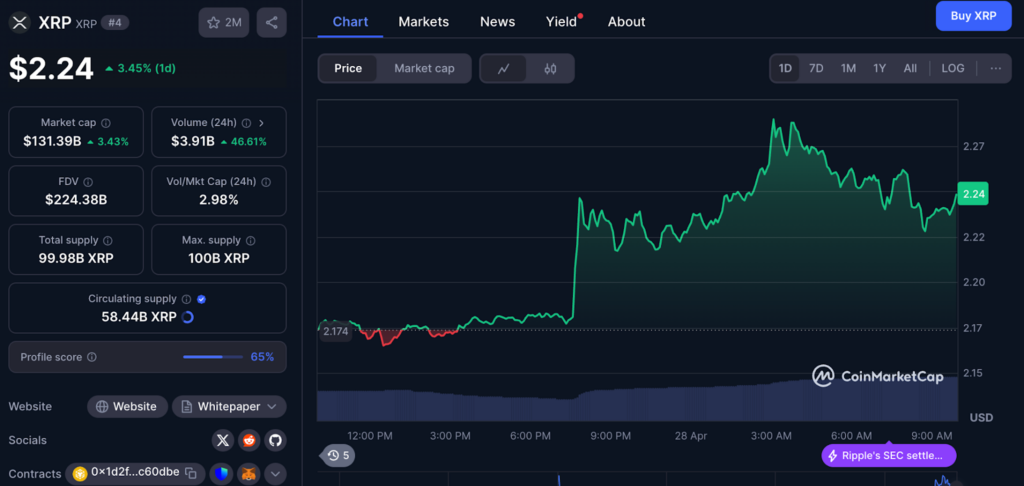
Task: Open XRP's X (Twitter) social link
Action: click(223, 440)
